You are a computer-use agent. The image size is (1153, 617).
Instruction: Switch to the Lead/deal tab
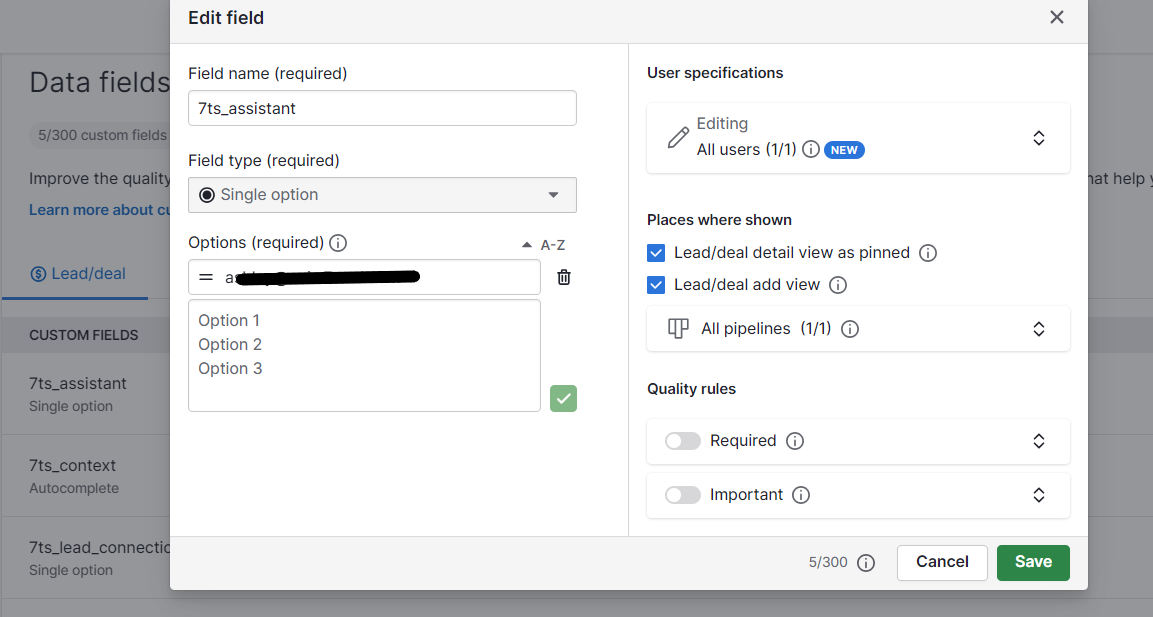tap(78, 274)
